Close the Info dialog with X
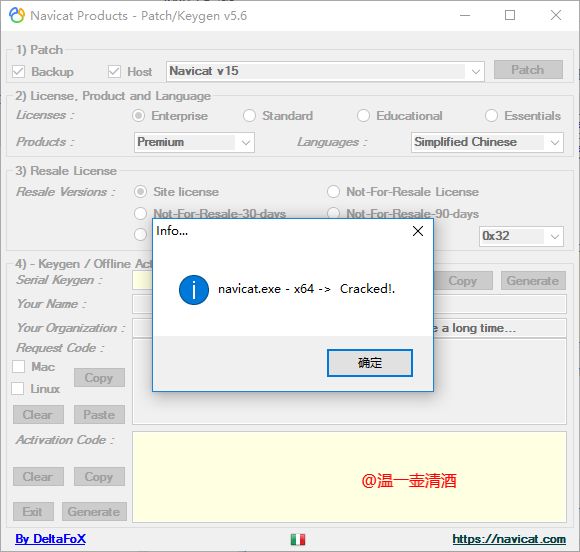 418,231
